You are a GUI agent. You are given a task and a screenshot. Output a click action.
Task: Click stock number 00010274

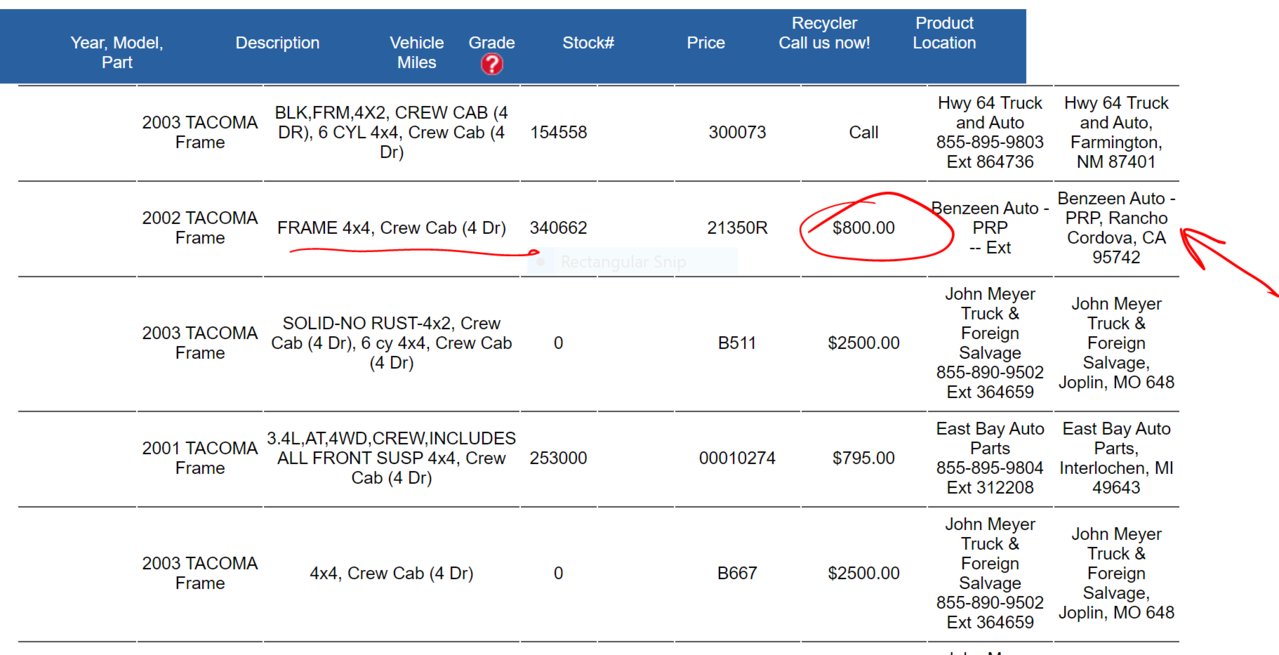click(x=737, y=458)
